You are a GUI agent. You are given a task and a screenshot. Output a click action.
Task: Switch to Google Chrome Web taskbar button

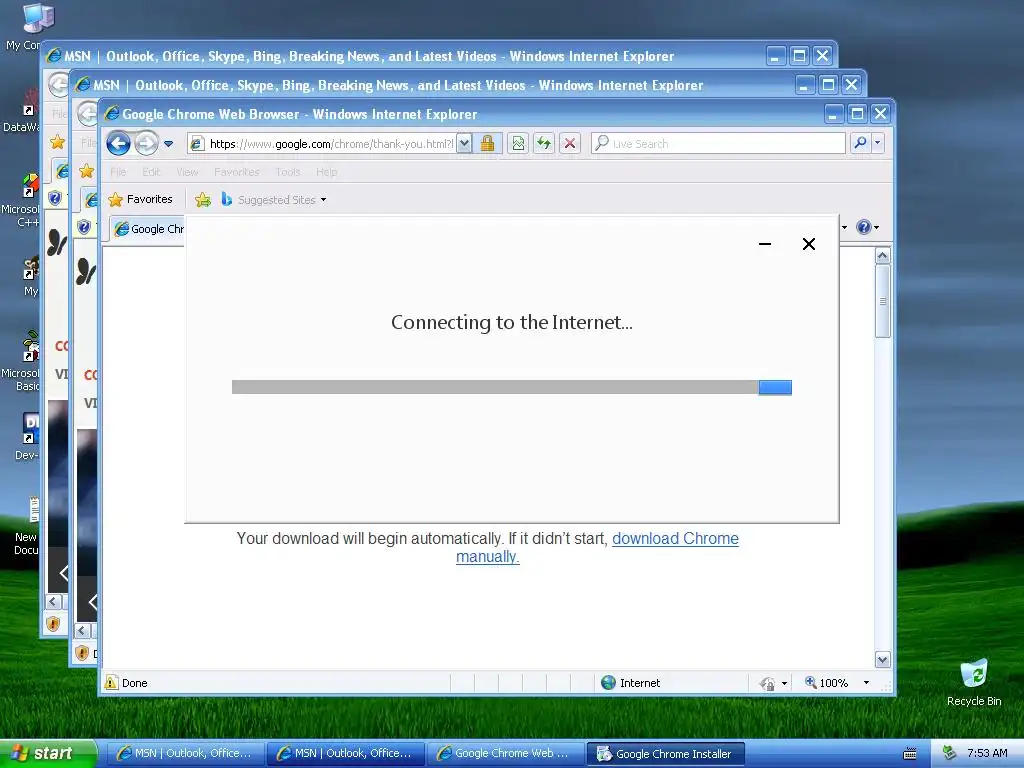504,753
